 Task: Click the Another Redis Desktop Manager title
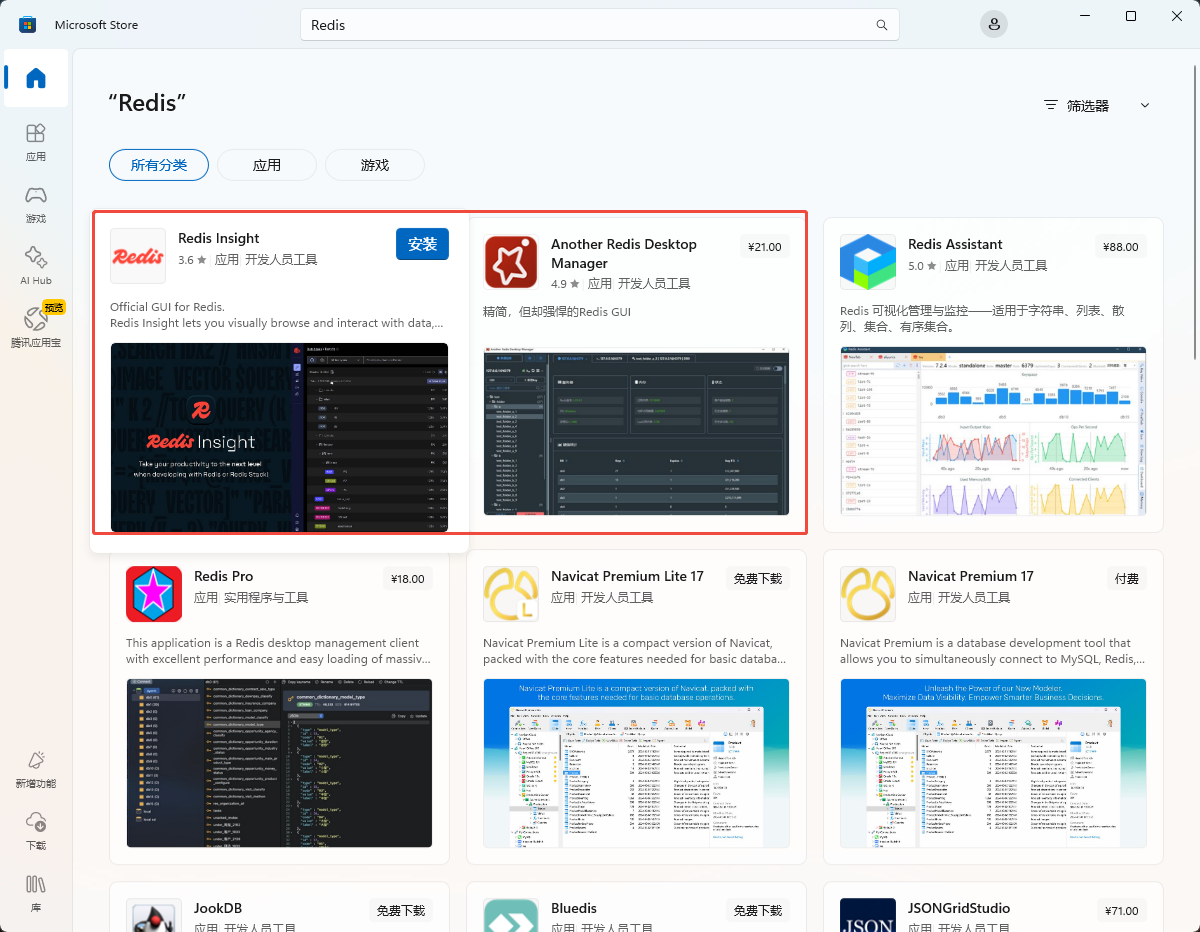(624, 253)
